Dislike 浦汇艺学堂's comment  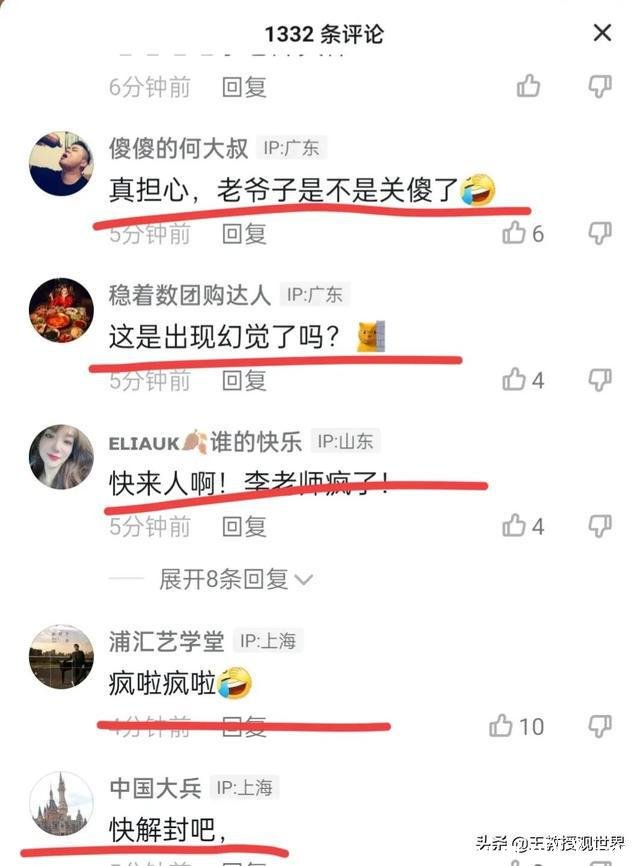coord(600,726)
